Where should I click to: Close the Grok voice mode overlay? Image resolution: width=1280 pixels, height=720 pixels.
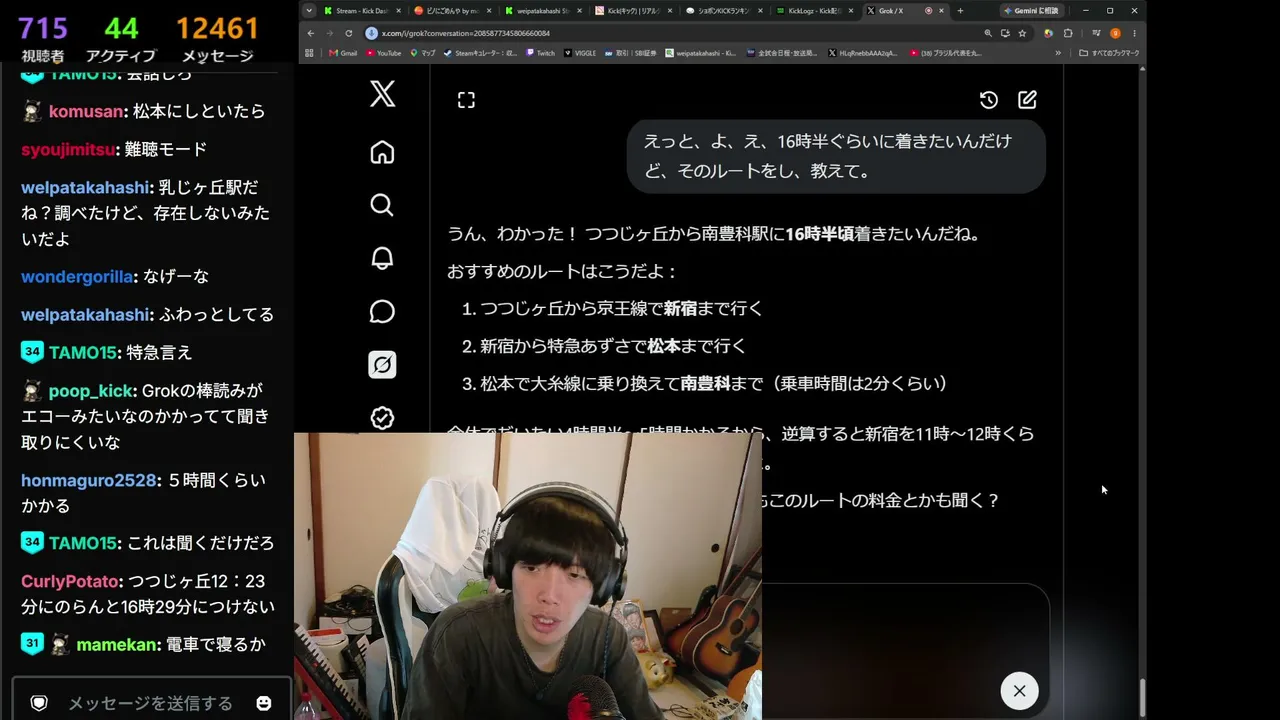pyautogui.click(x=1019, y=691)
